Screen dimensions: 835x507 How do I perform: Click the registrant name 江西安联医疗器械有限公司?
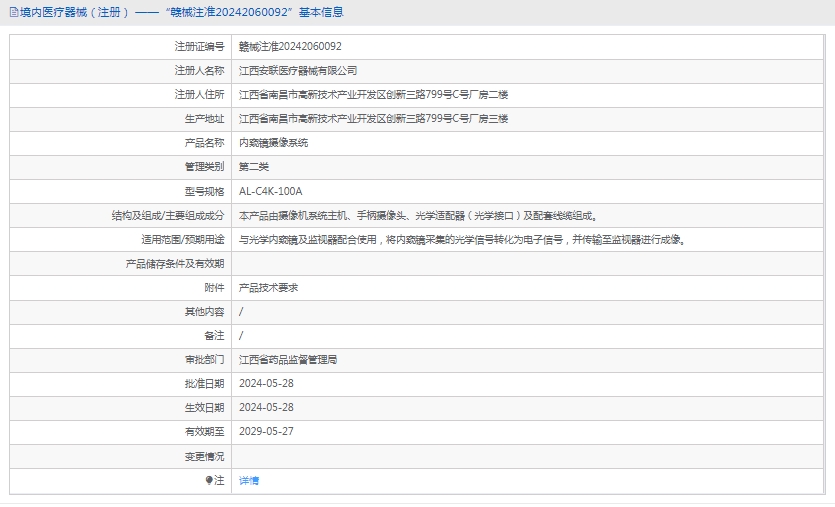pos(298,71)
